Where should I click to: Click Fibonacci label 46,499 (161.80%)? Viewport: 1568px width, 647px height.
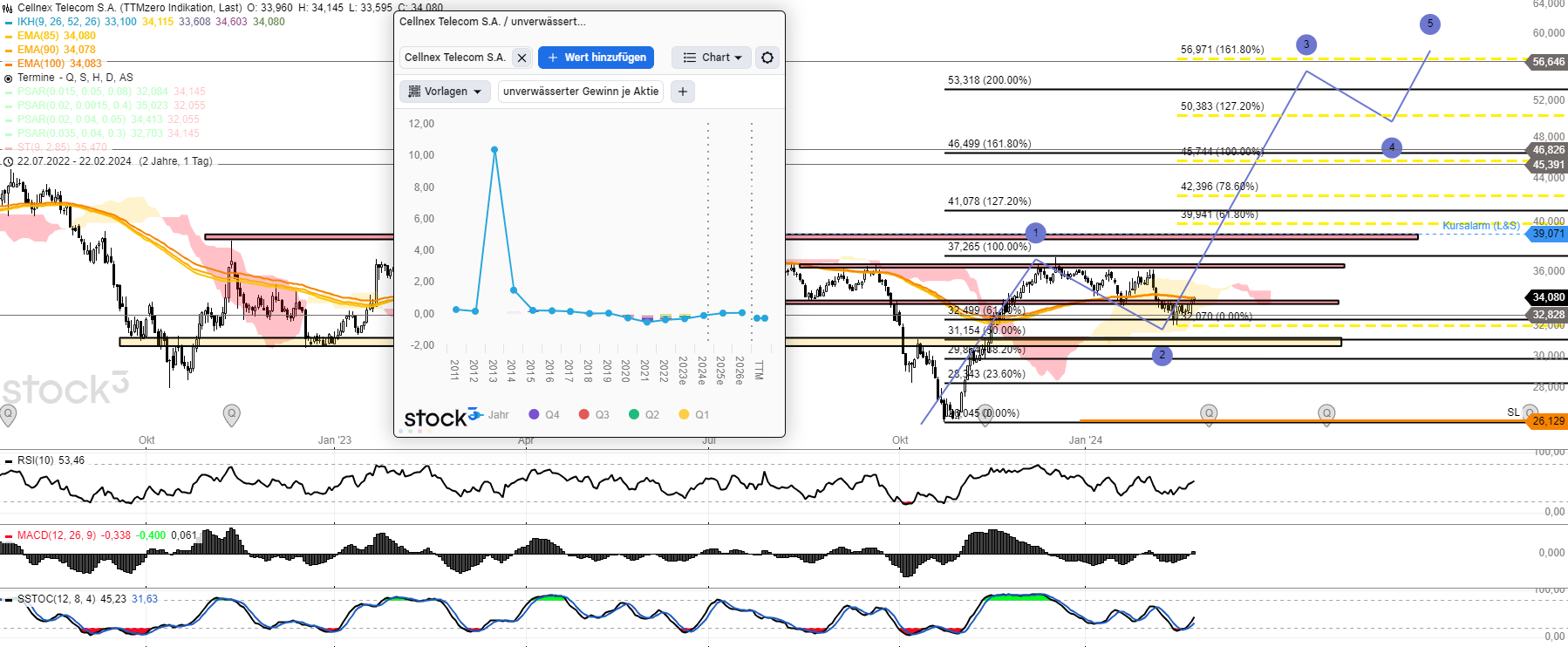point(989,144)
